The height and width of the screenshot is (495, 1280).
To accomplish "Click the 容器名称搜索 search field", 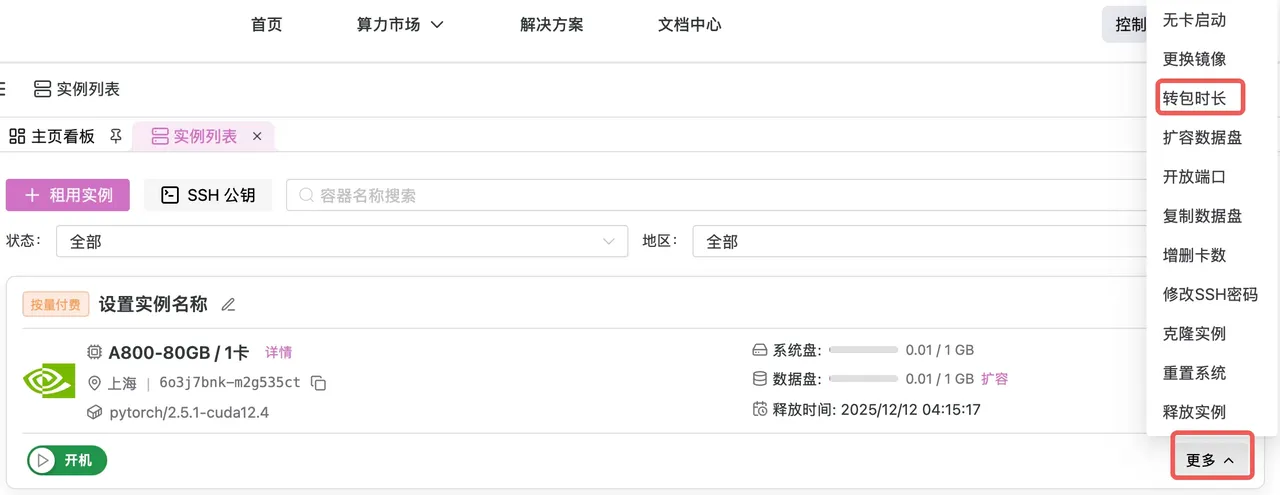I will (x=716, y=196).
